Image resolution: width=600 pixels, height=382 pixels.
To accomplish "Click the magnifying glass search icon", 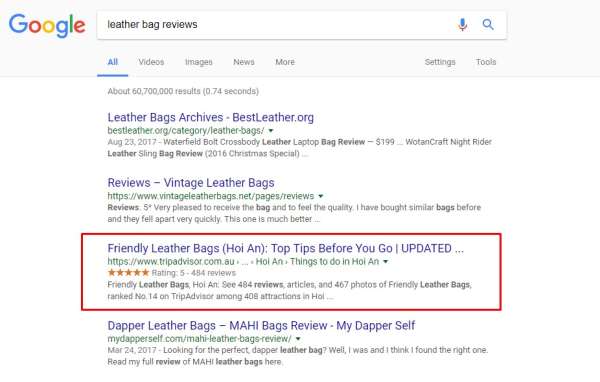I will (x=488, y=24).
